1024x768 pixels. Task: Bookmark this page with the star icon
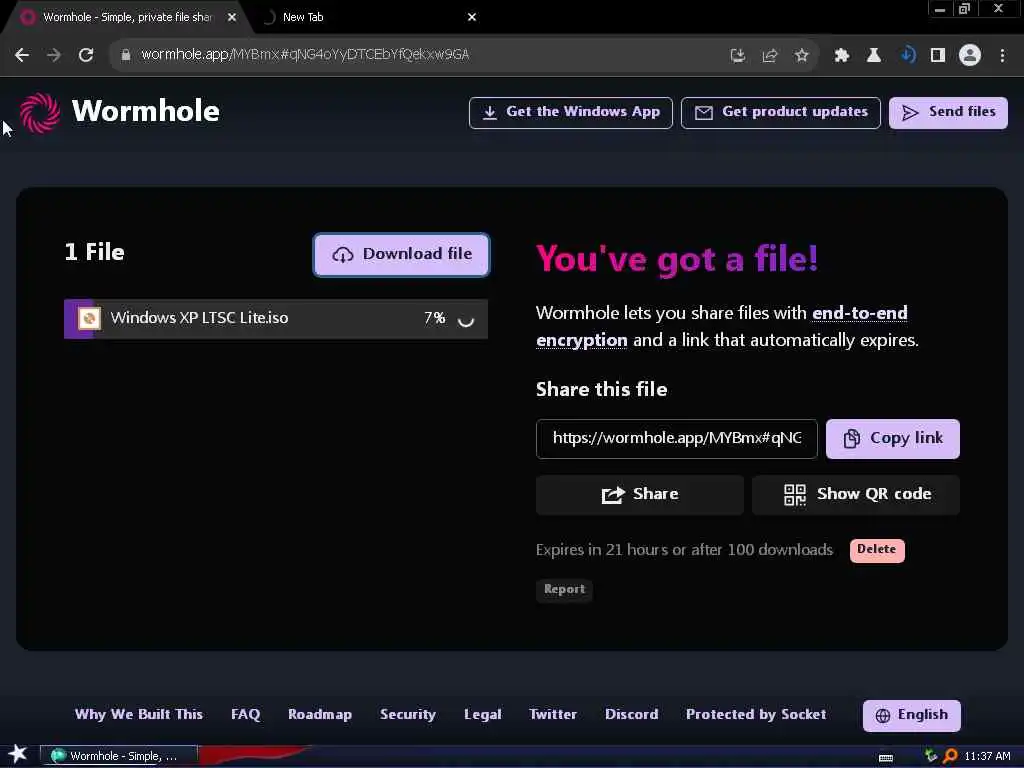(801, 56)
